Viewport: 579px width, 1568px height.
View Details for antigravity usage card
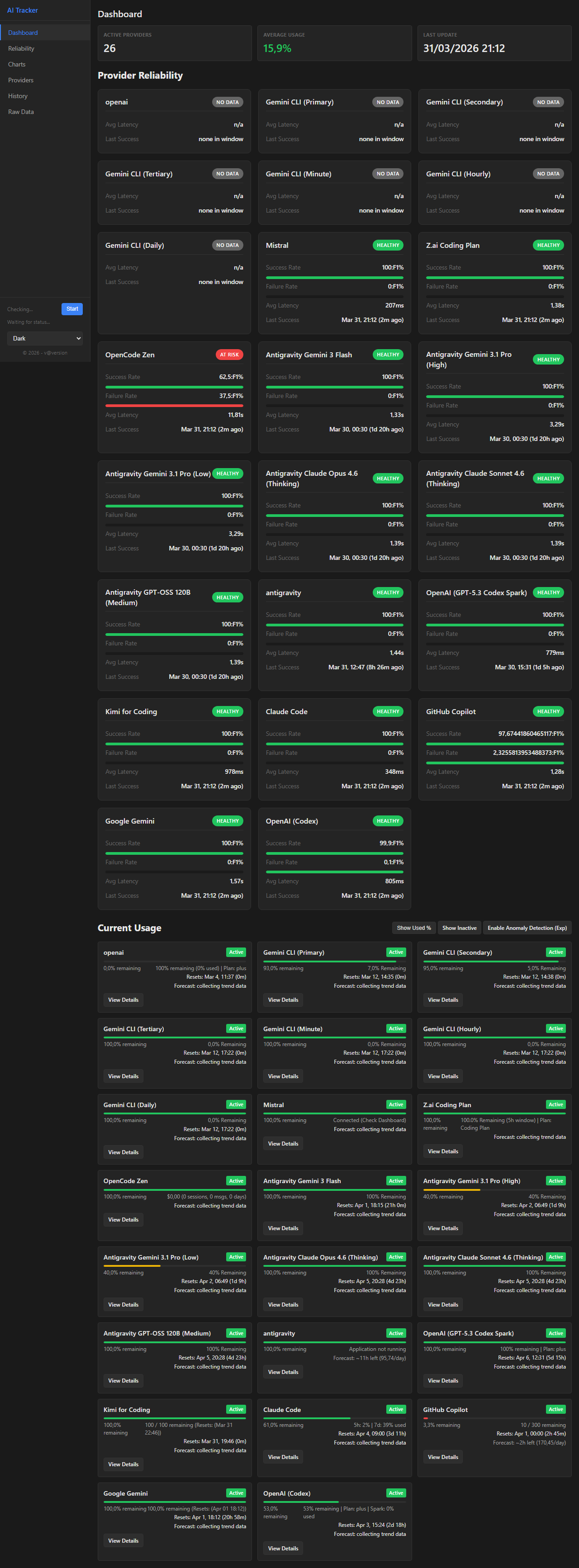pos(283,1372)
